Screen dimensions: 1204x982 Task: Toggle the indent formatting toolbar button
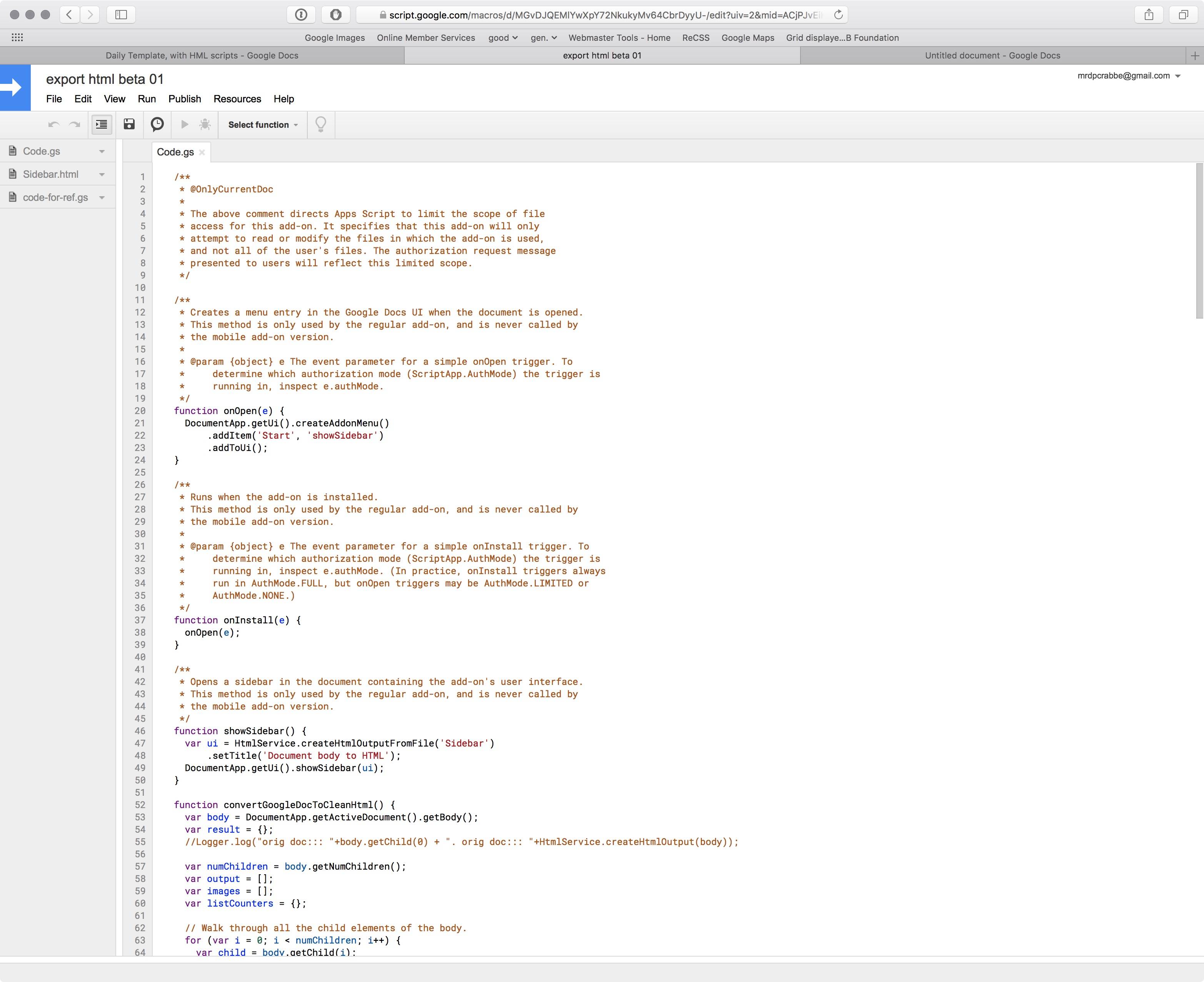[102, 124]
